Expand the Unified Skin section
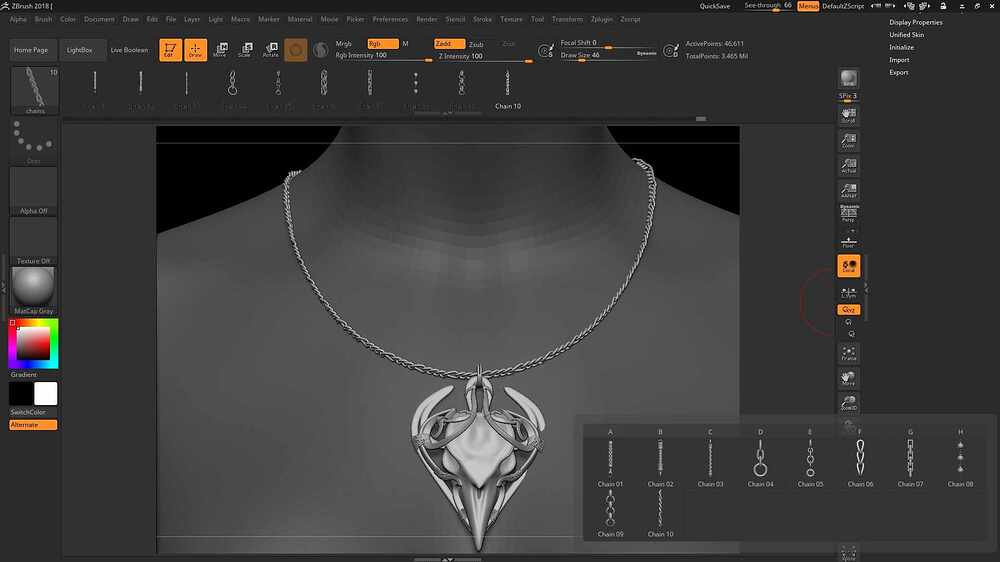Viewport: 1000px width, 562px height. tap(906, 34)
